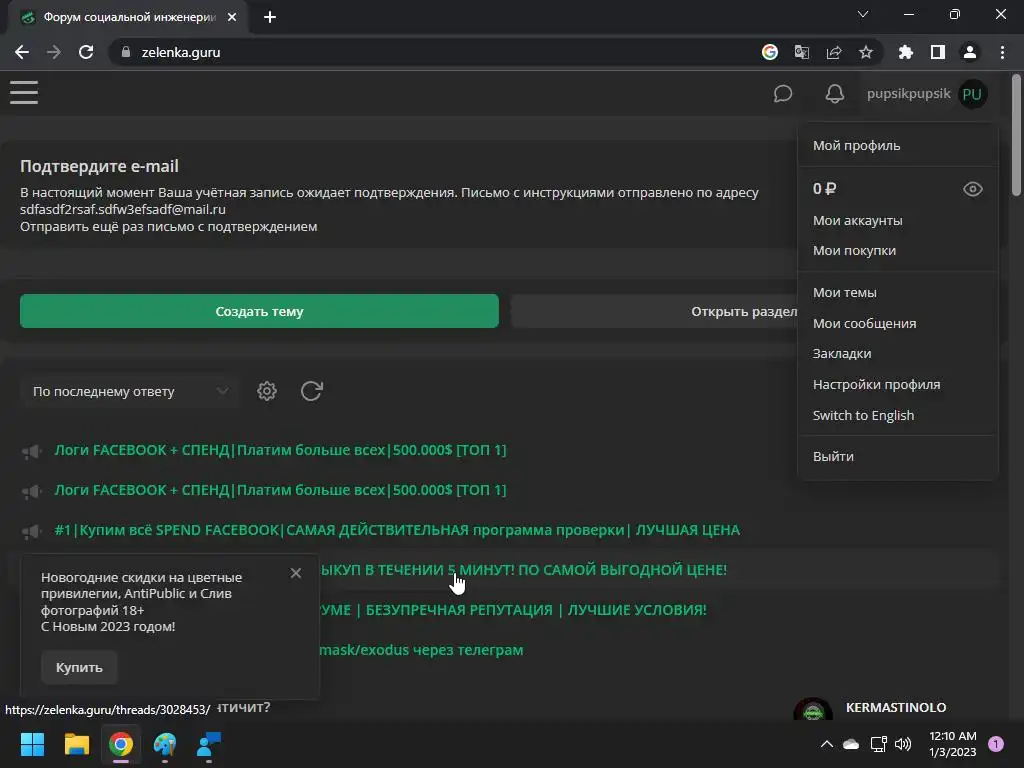1024x768 pixels.
Task: Open KERMASTINOLO user profile
Action: point(896,708)
